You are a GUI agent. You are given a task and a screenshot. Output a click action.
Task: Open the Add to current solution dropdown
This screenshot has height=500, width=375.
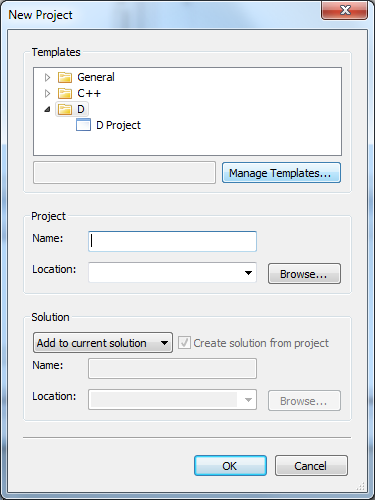tap(103, 342)
